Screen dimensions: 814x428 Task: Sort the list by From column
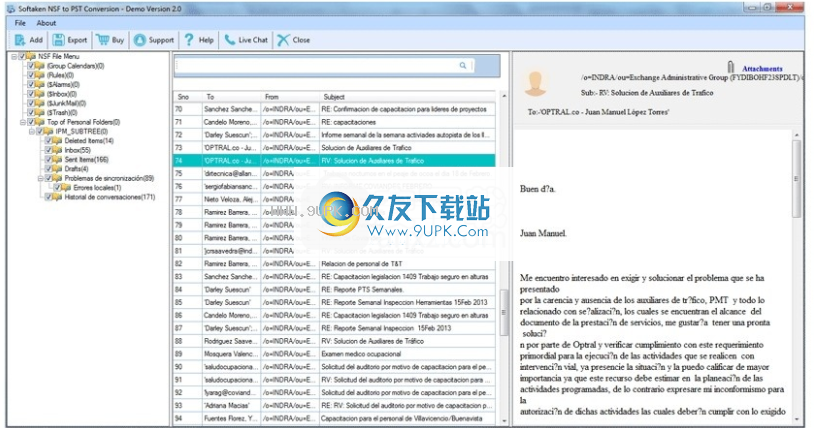[x=291, y=97]
